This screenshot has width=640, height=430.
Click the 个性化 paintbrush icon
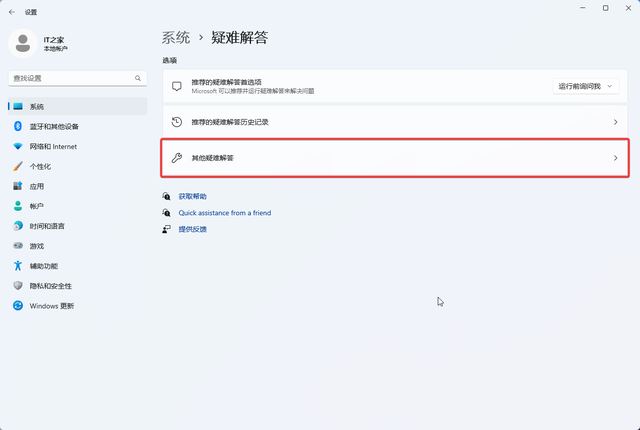pos(18,166)
